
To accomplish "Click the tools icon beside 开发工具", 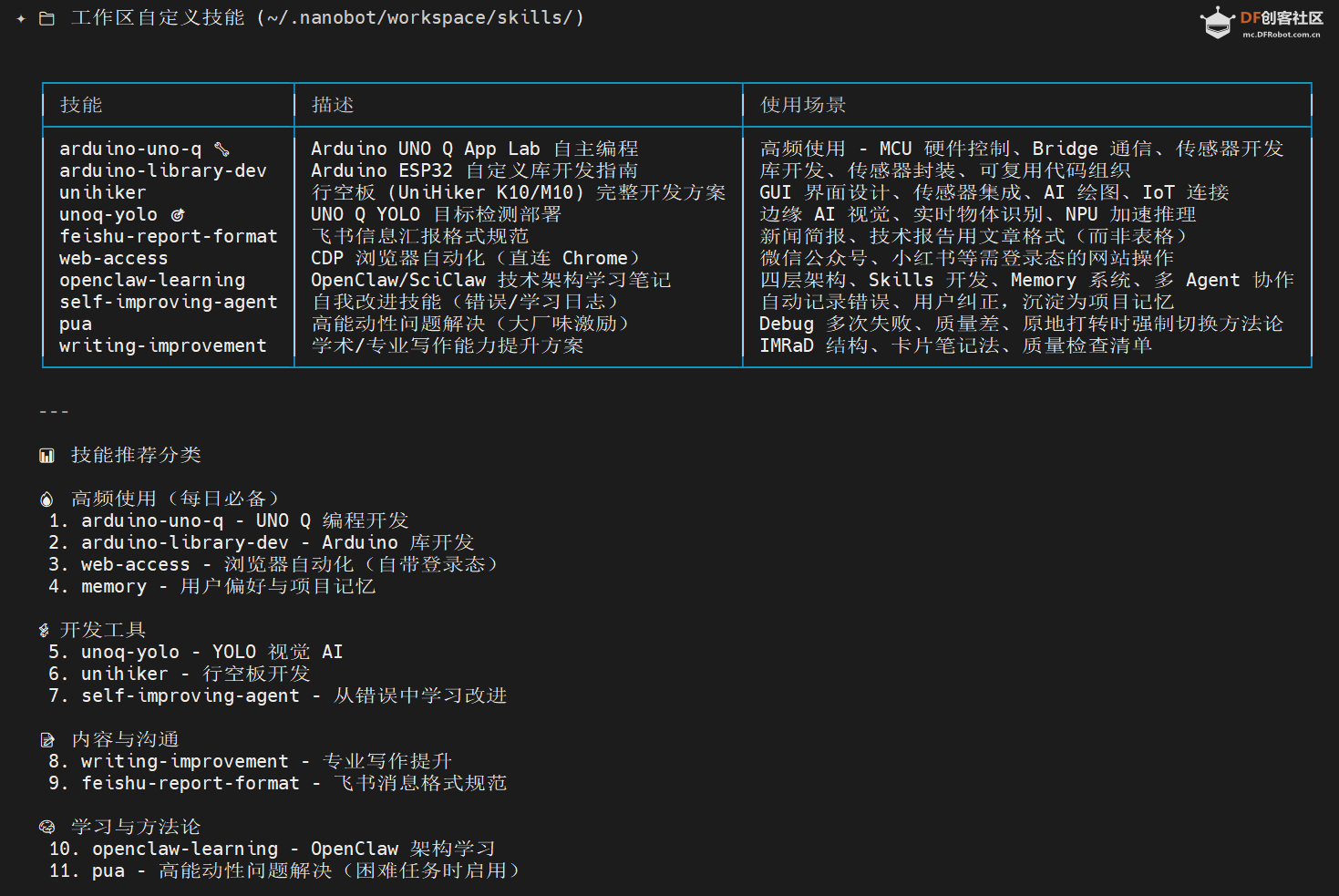I will point(44,629).
